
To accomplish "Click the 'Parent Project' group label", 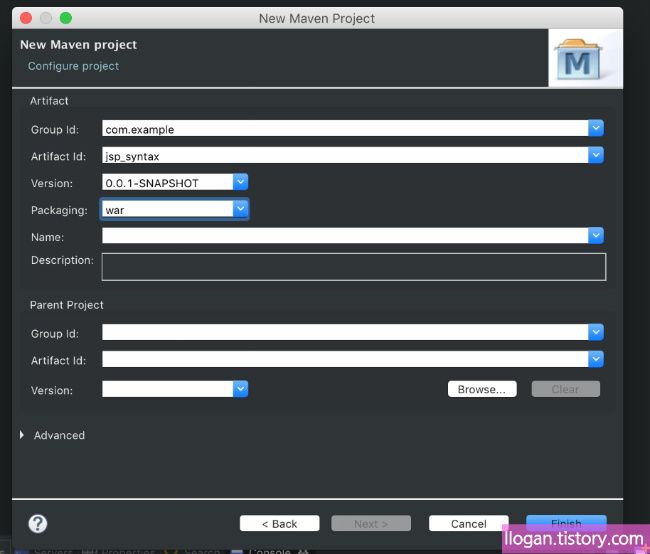I will (x=67, y=305).
